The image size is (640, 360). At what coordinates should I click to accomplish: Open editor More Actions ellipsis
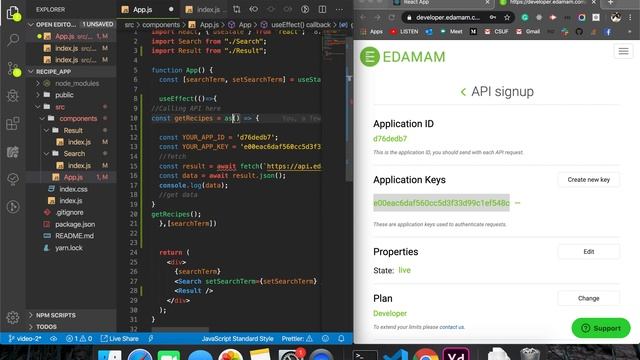[339, 9]
